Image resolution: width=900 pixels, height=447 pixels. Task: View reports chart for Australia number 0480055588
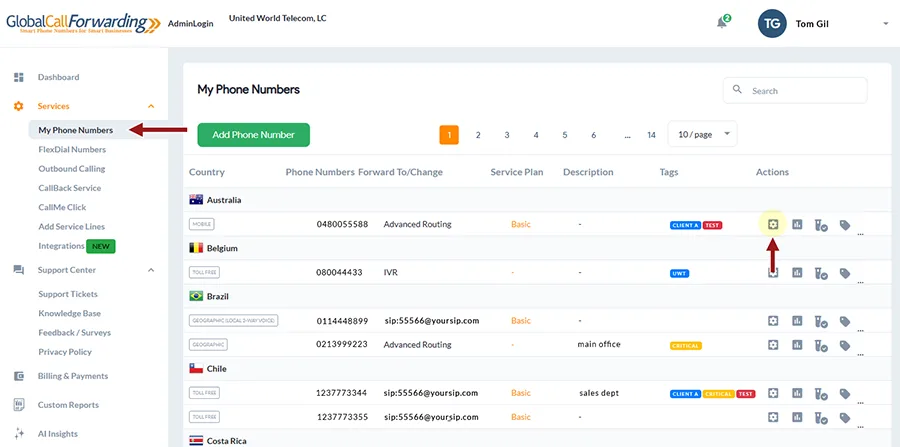(x=797, y=224)
